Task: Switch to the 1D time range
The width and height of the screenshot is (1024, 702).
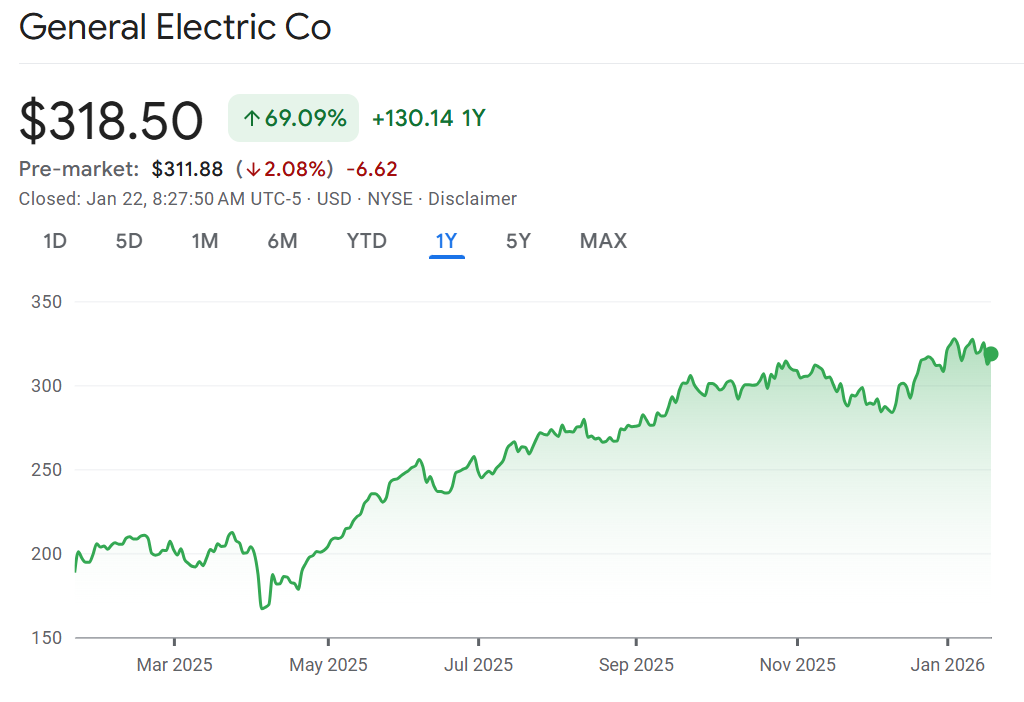Action: (55, 241)
